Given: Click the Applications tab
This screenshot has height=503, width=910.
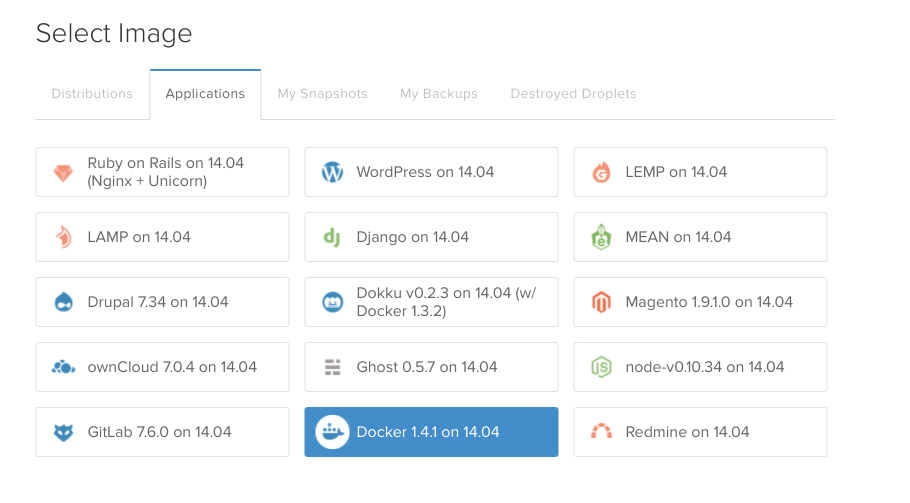Looking at the screenshot, I should (x=205, y=94).
